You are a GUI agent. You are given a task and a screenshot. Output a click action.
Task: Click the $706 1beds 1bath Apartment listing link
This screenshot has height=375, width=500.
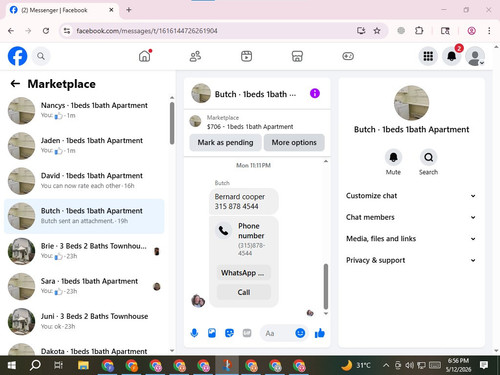tap(250, 127)
